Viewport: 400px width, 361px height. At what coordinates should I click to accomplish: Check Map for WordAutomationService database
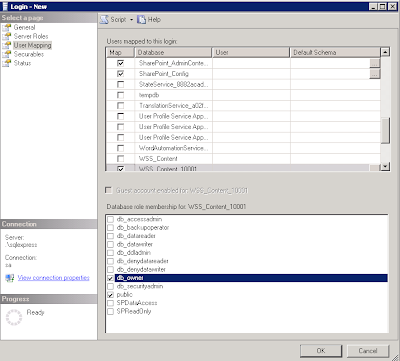121,148
